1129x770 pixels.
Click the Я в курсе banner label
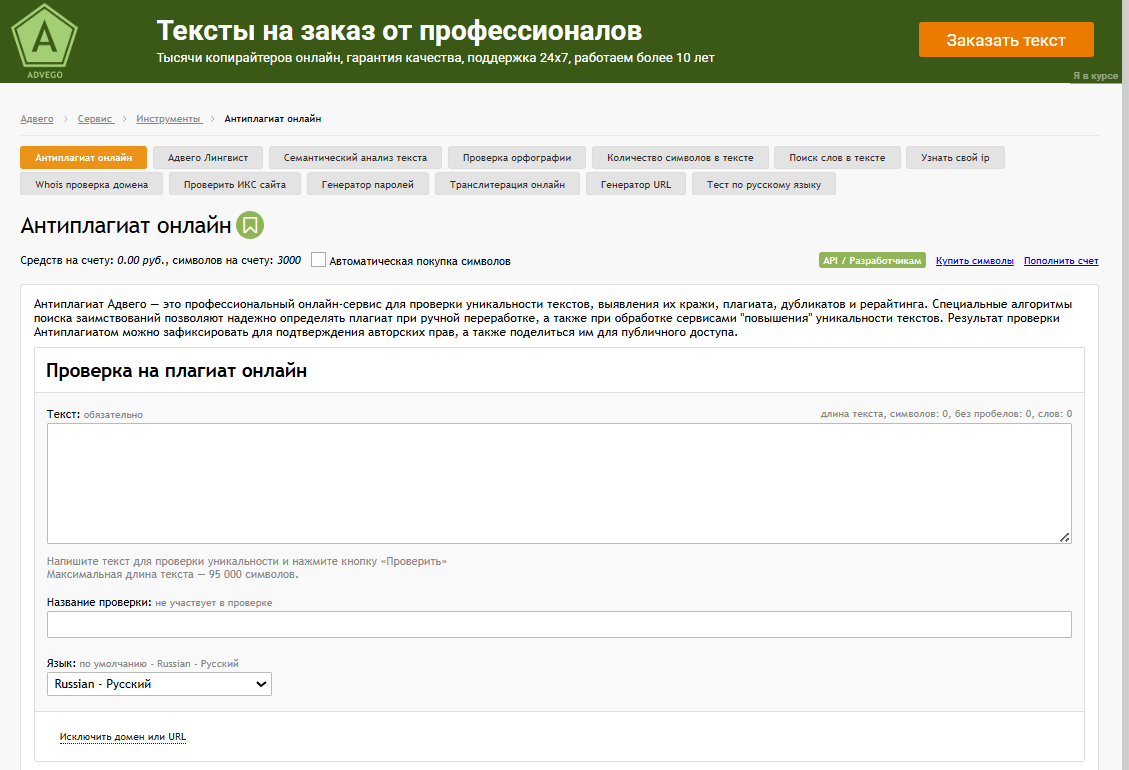pos(1095,76)
